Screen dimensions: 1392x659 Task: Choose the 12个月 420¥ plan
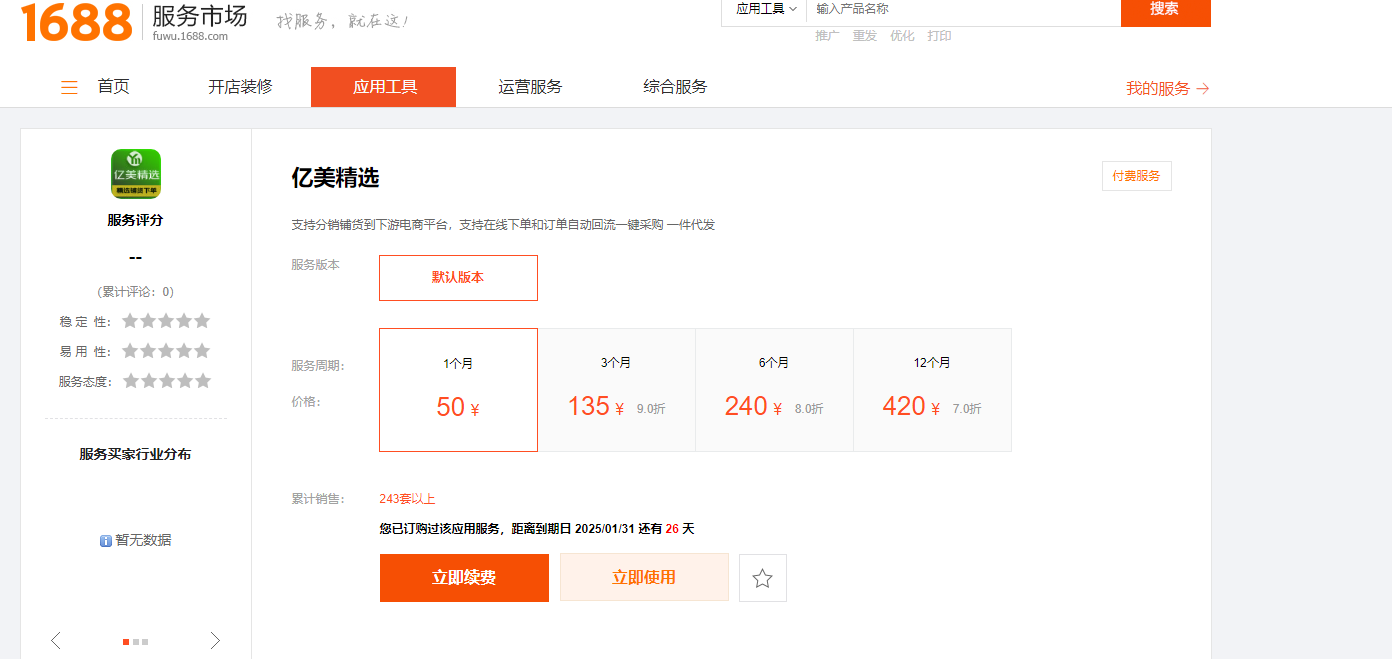pyautogui.click(x=932, y=390)
